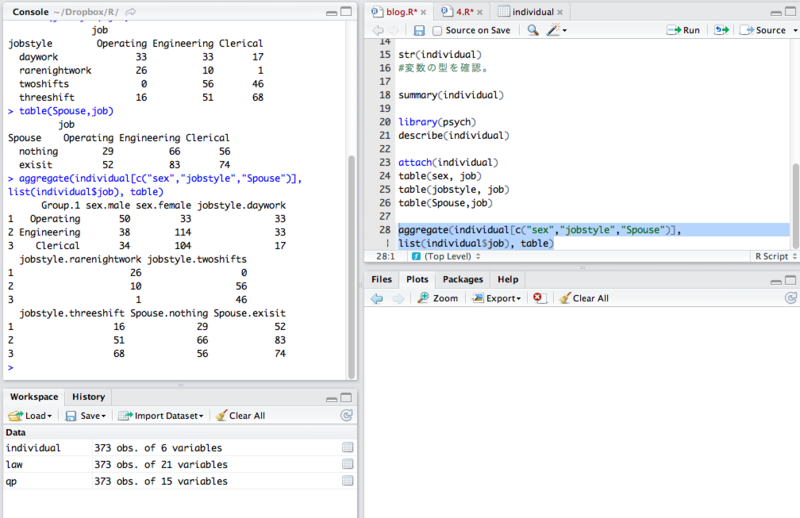Image resolution: width=800 pixels, height=518 pixels.
Task: Open the code tools magic wand menu
Action: (x=556, y=30)
